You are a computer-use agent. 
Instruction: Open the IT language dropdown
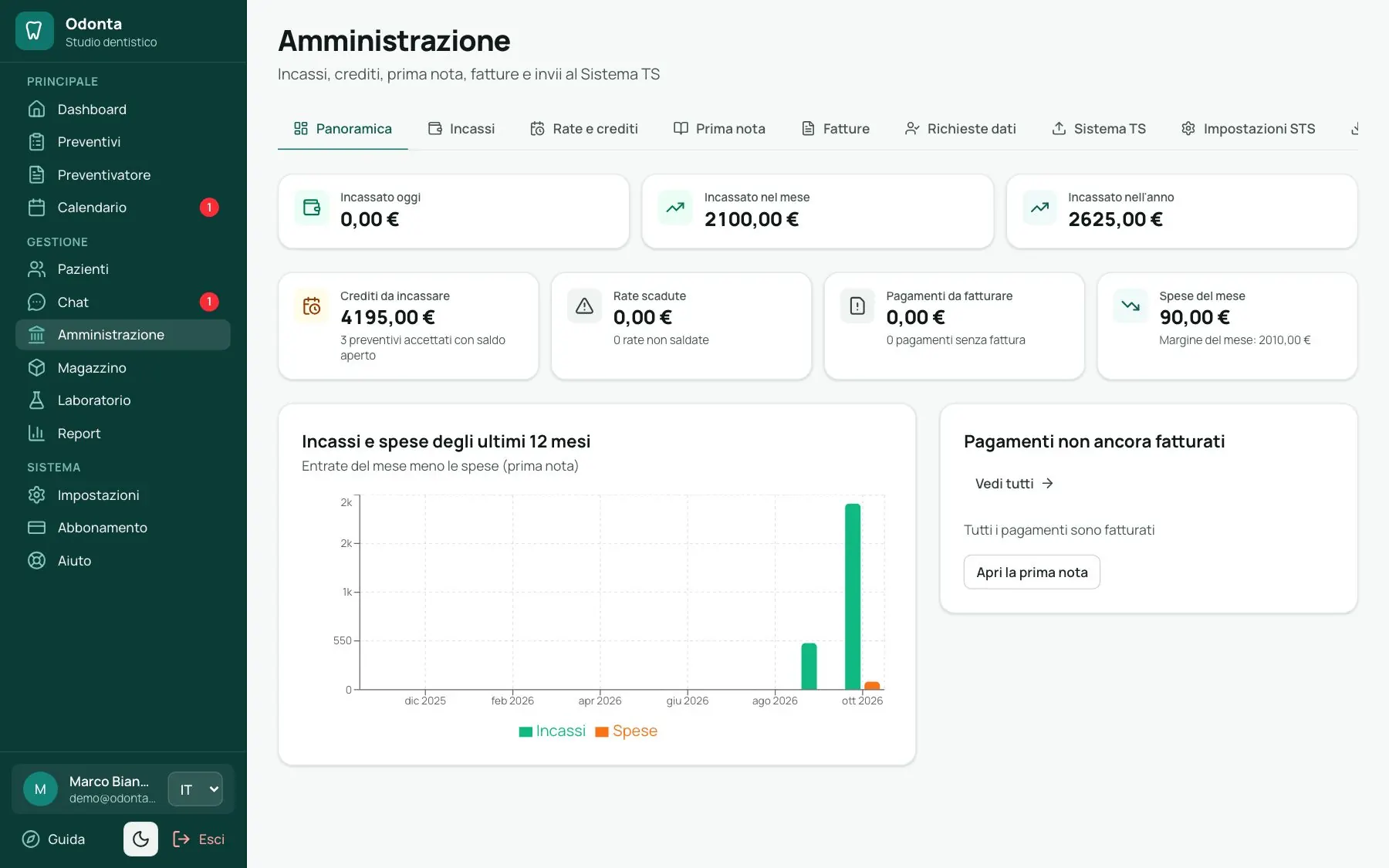195,789
